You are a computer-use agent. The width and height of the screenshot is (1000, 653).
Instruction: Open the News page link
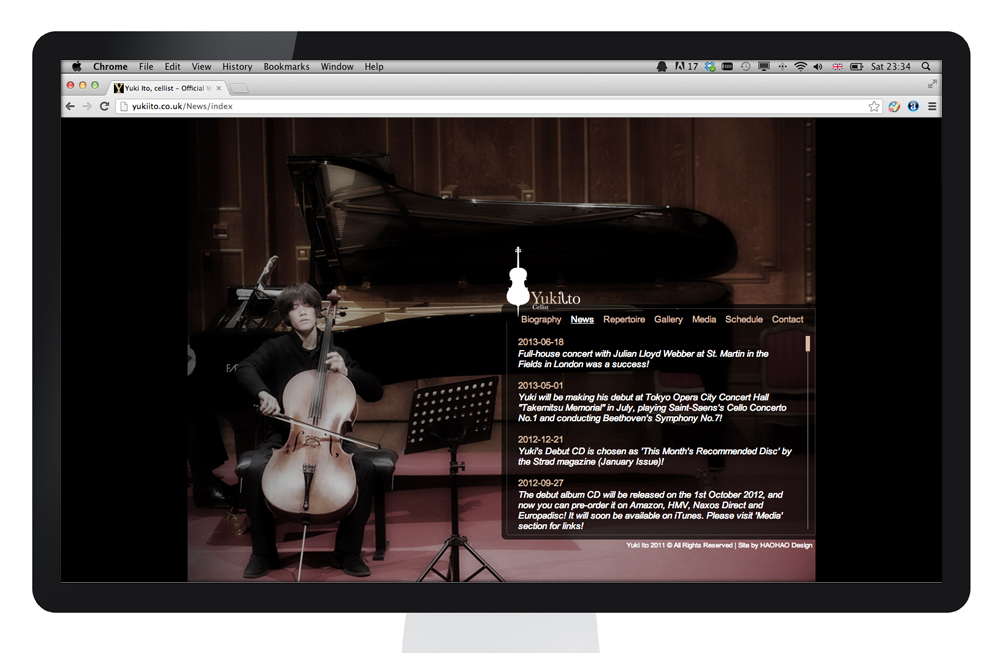(582, 319)
